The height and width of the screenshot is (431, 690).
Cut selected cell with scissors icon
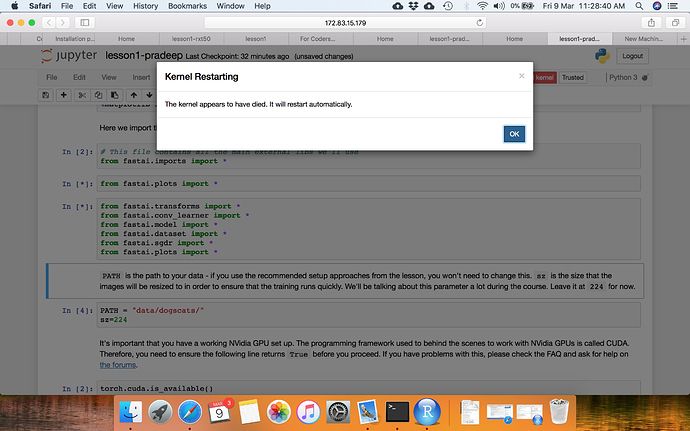coord(82,95)
